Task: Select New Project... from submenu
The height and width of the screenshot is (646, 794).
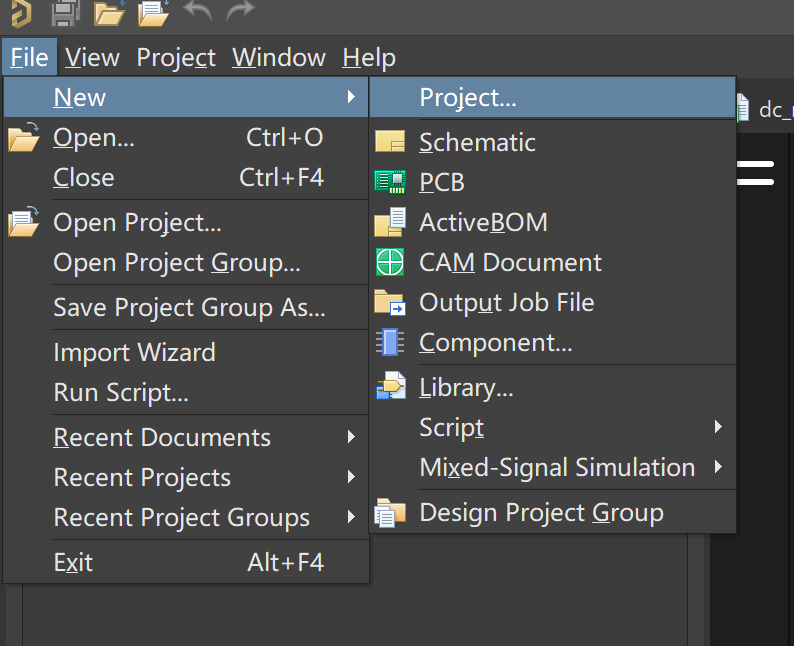Action: click(468, 98)
